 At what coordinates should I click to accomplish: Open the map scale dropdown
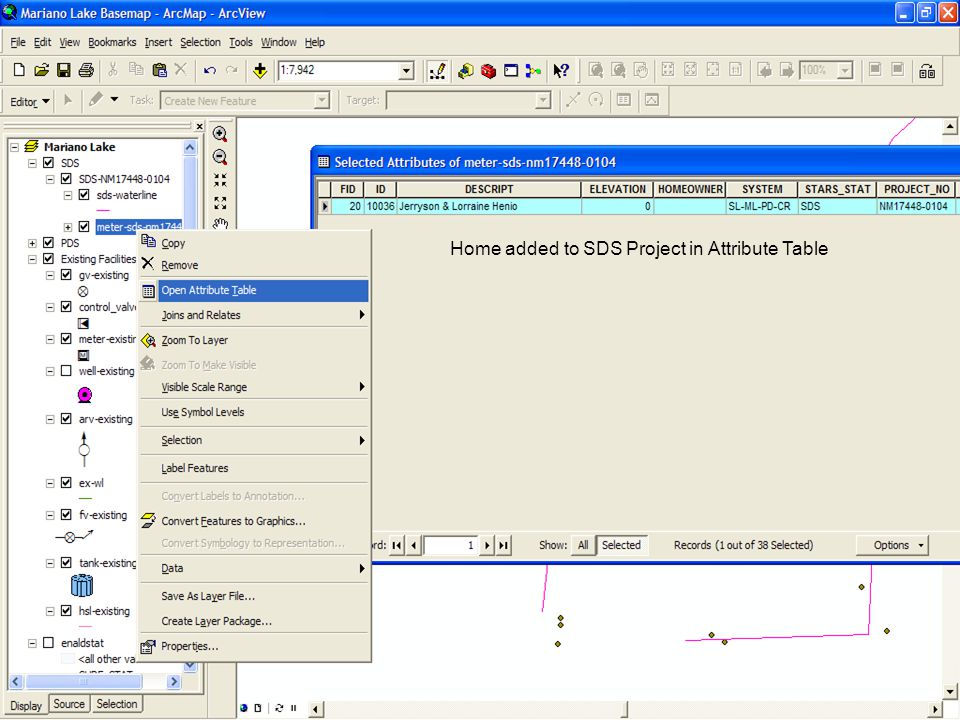tap(406, 71)
